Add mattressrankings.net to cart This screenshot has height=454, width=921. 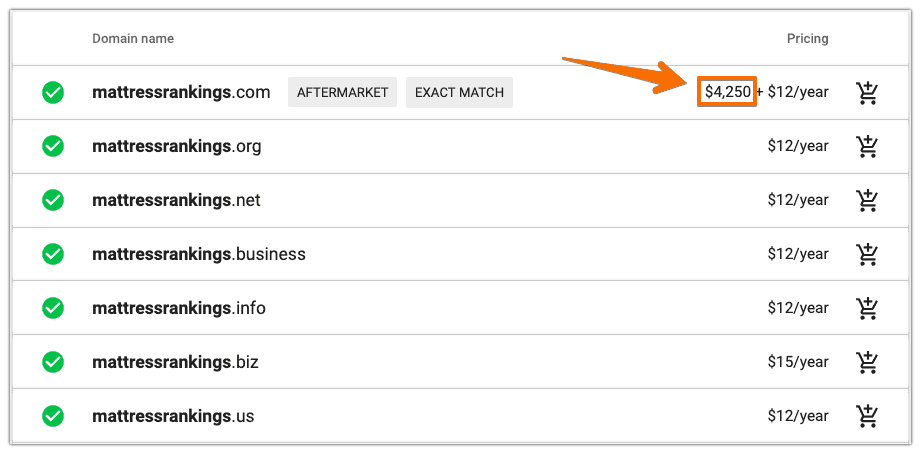pyautogui.click(x=867, y=201)
